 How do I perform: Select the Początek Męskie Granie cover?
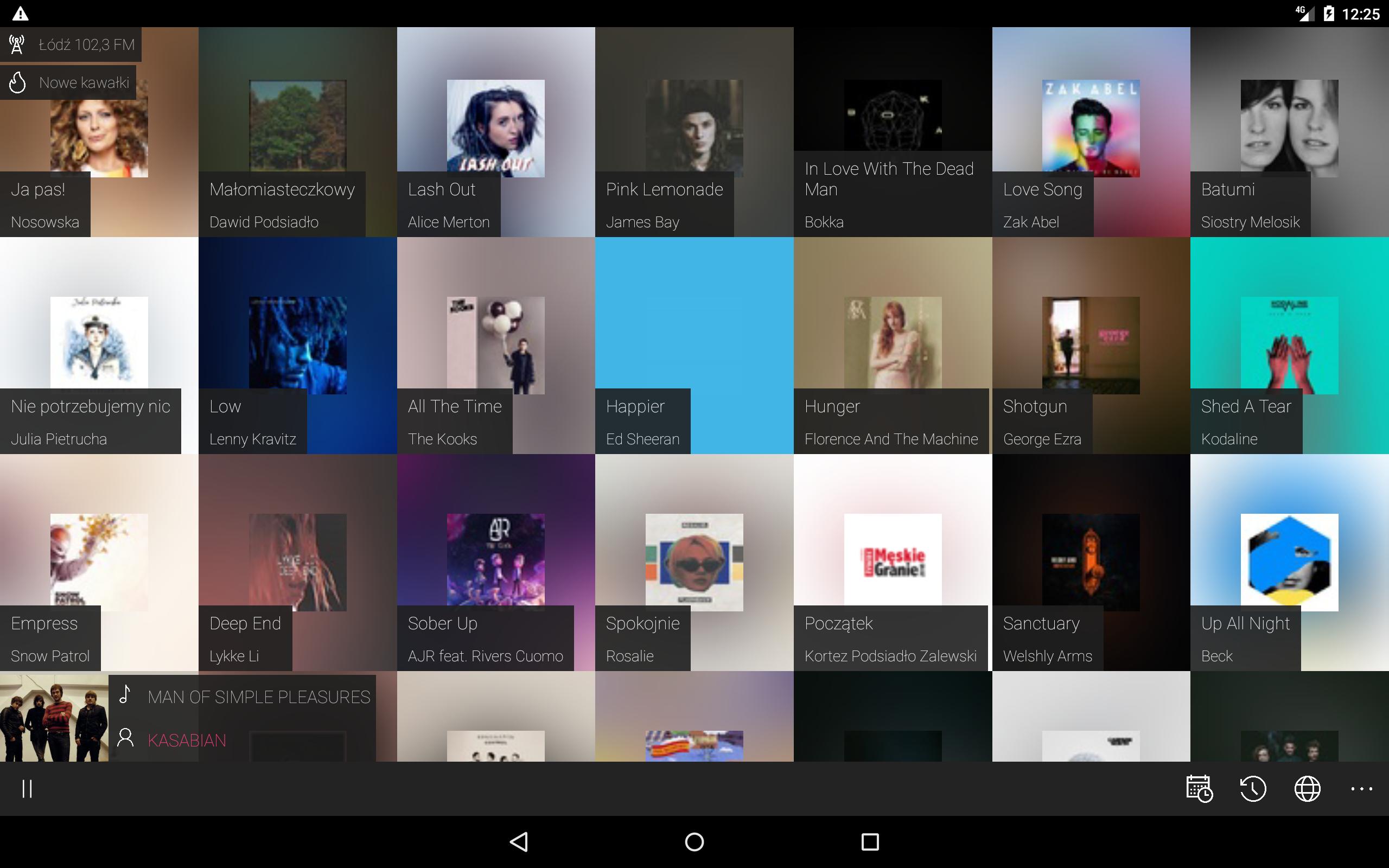click(893, 562)
